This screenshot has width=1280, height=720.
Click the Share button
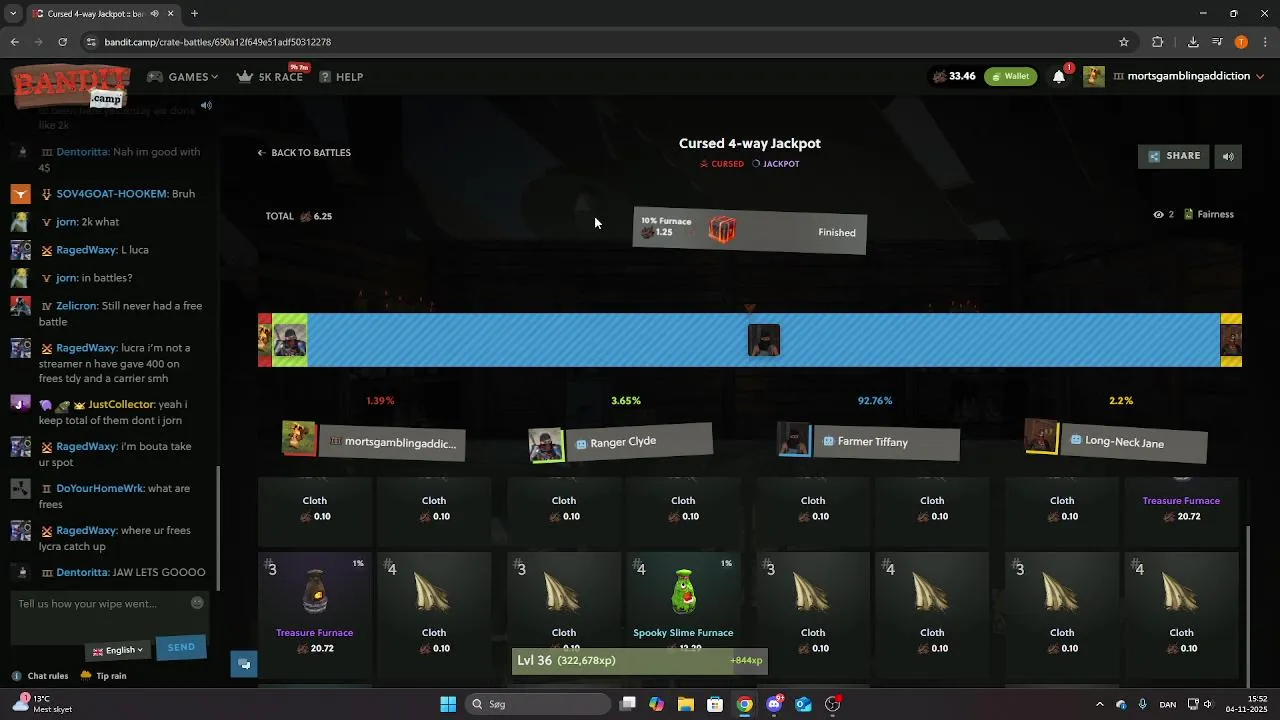(x=1174, y=156)
